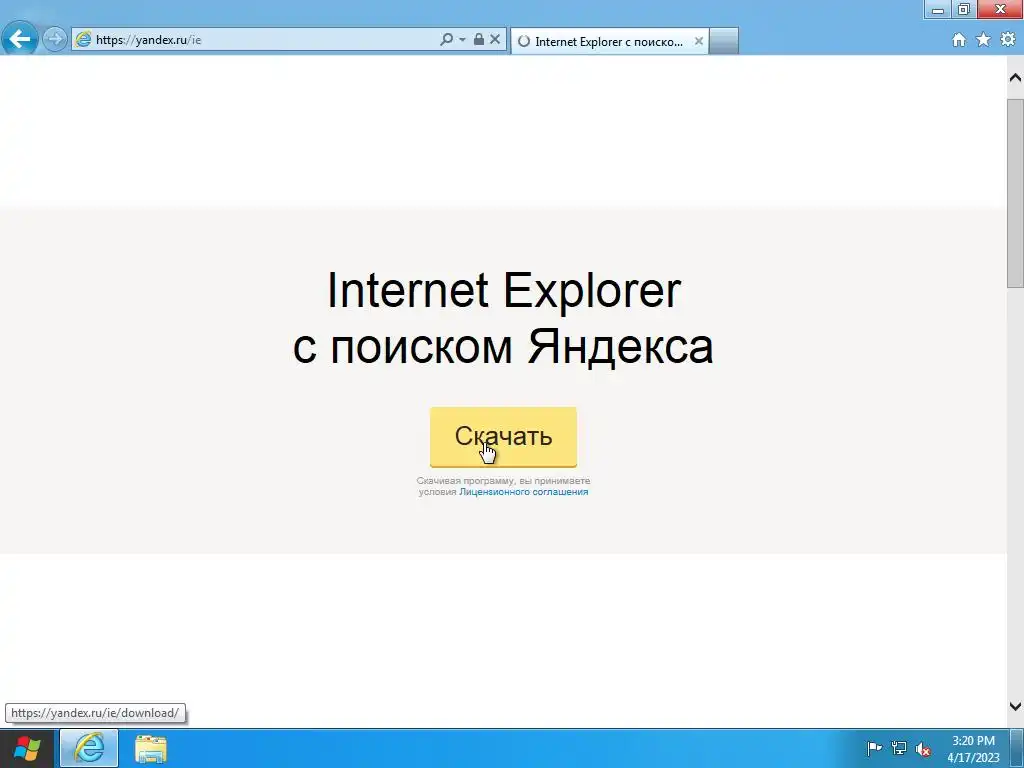Click the scrollbar up arrow
This screenshot has height=768, width=1024.
[x=1015, y=78]
